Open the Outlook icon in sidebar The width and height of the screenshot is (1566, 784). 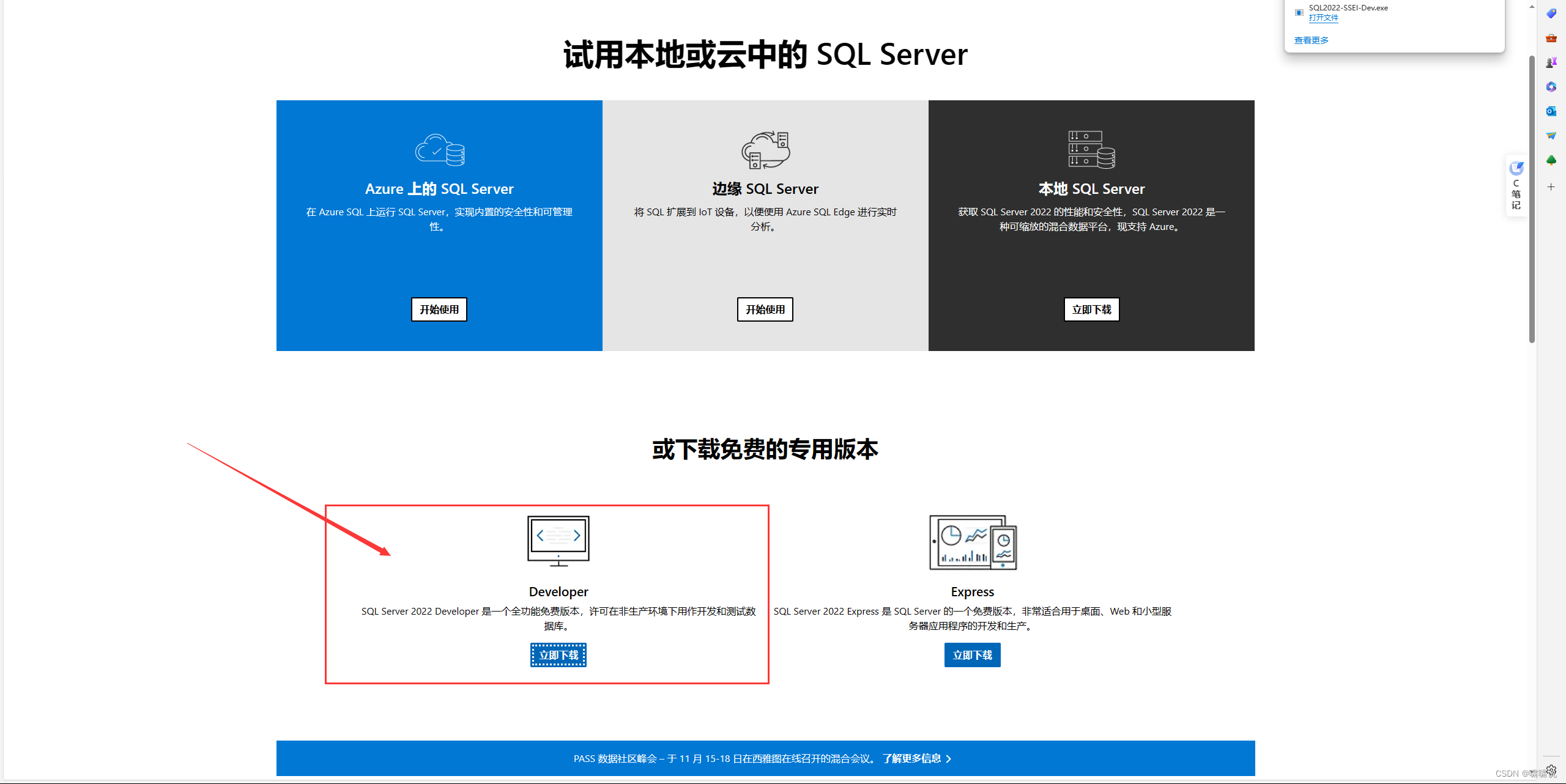(x=1551, y=111)
